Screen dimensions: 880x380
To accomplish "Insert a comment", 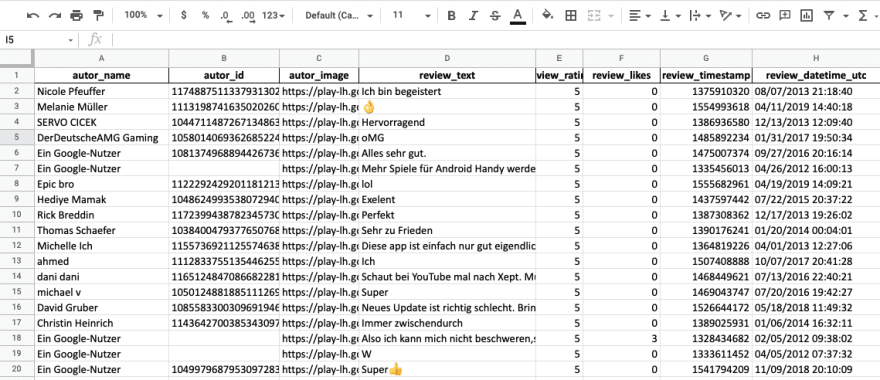I will (785, 16).
